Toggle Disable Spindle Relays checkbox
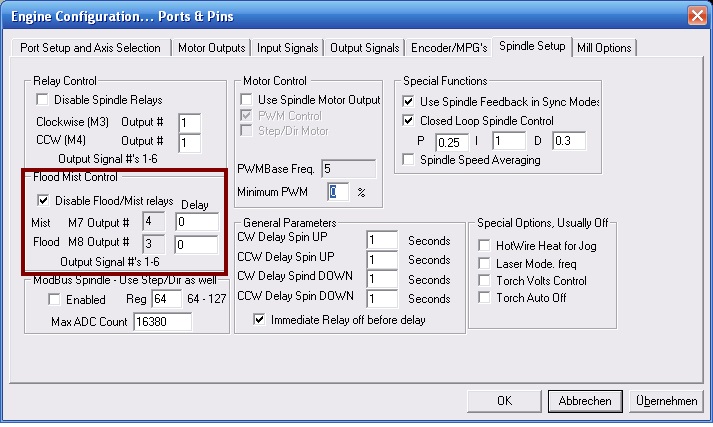Image resolution: width=713 pixels, height=427 pixels. point(42,100)
